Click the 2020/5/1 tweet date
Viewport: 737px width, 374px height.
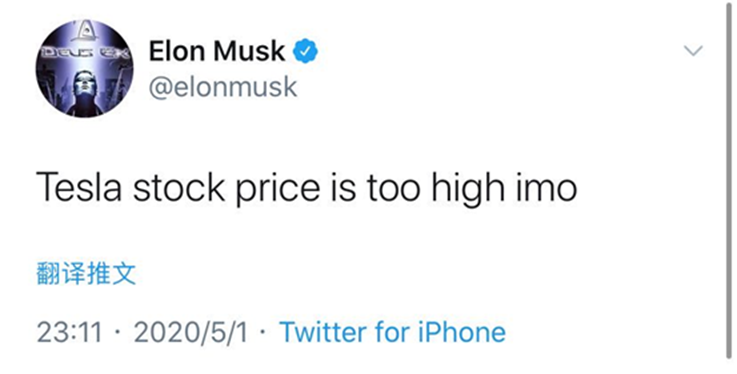click(191, 333)
